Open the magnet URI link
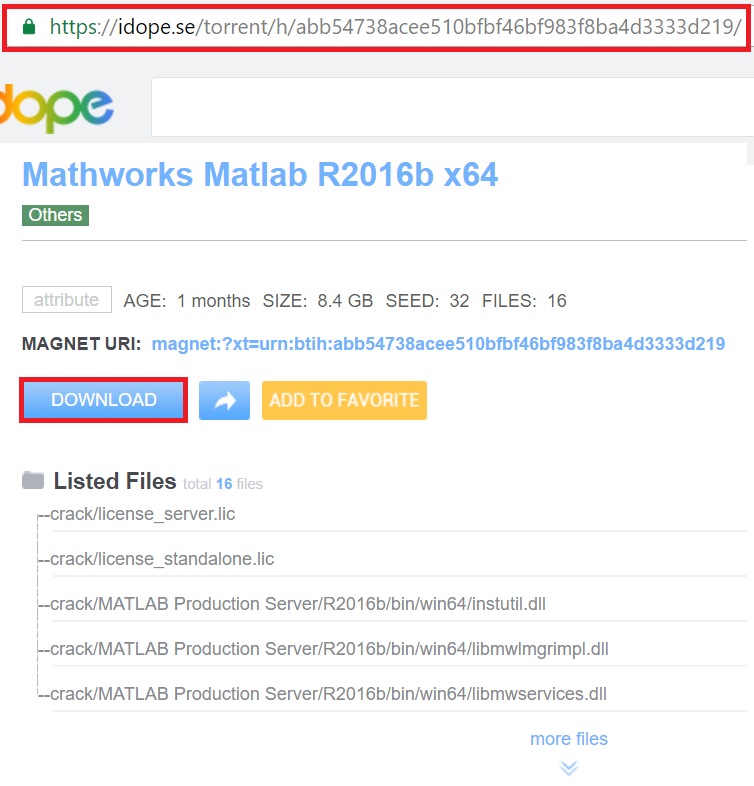The height and width of the screenshot is (786, 754). pyautogui.click(x=438, y=344)
